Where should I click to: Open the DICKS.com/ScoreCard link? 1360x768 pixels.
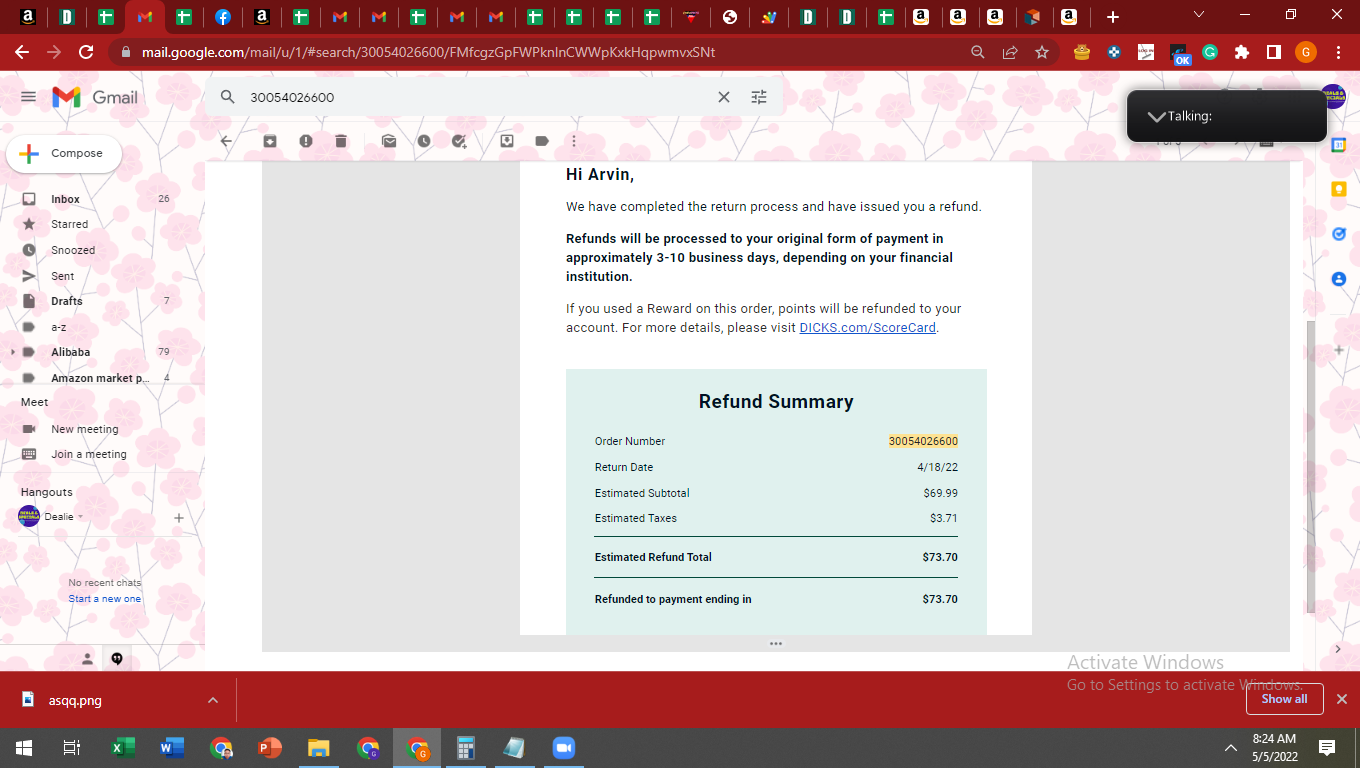point(868,328)
